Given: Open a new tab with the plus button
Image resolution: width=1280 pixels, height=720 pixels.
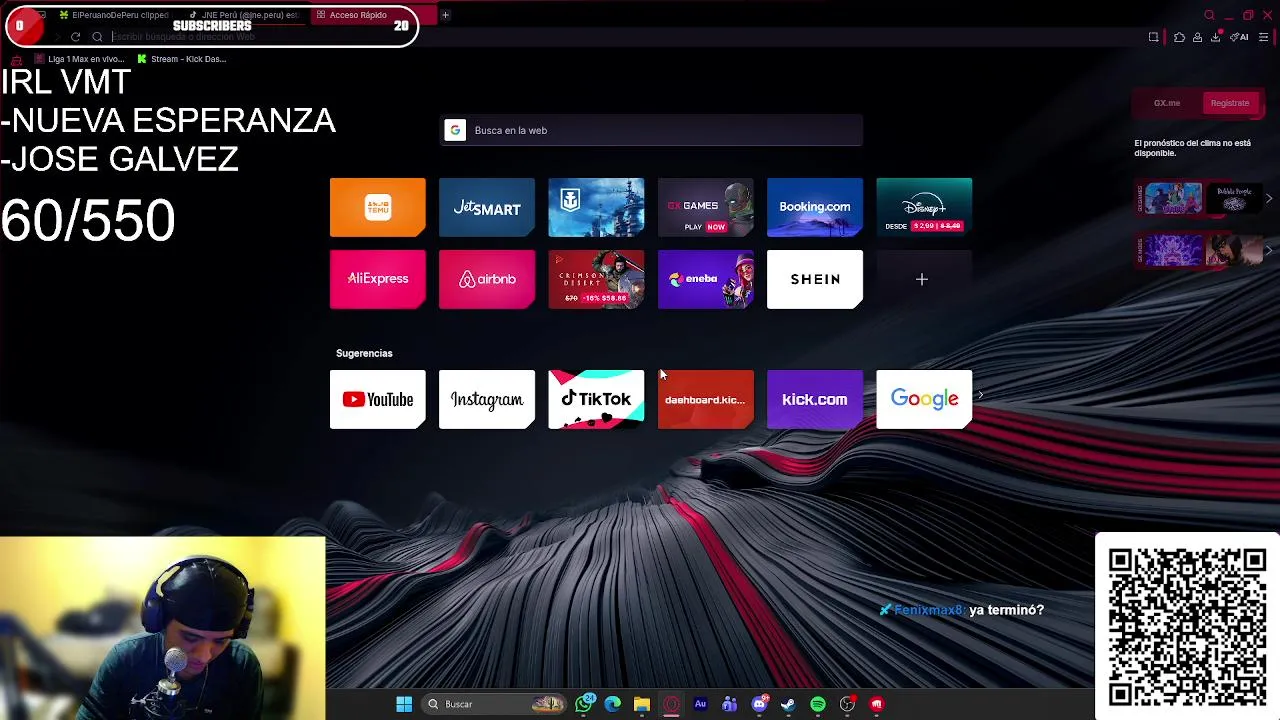Looking at the screenshot, I should pos(445,15).
